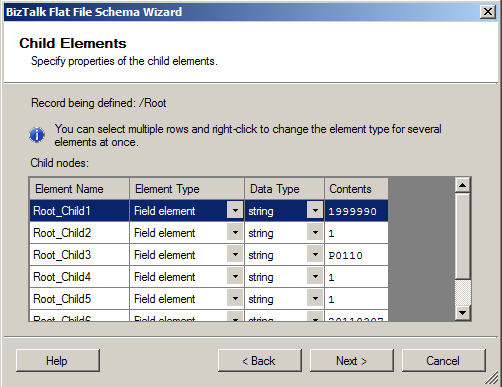This screenshot has height=387, width=502.
Task: Click the child nodes scrollbar thumb
Action: tap(463, 236)
